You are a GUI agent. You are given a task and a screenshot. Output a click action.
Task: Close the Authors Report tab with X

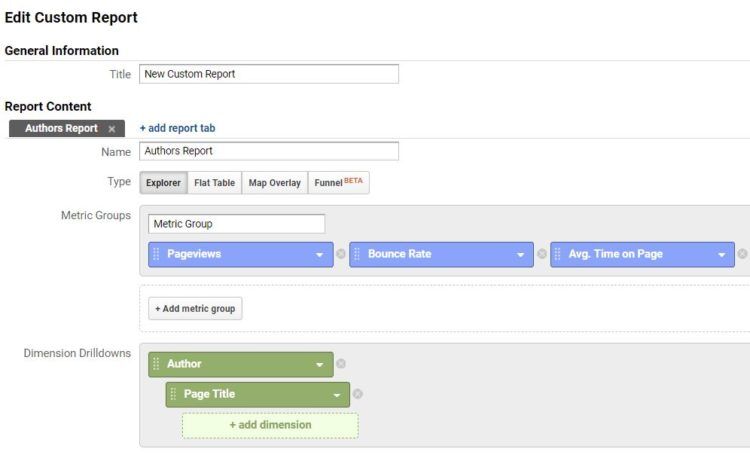(112, 129)
